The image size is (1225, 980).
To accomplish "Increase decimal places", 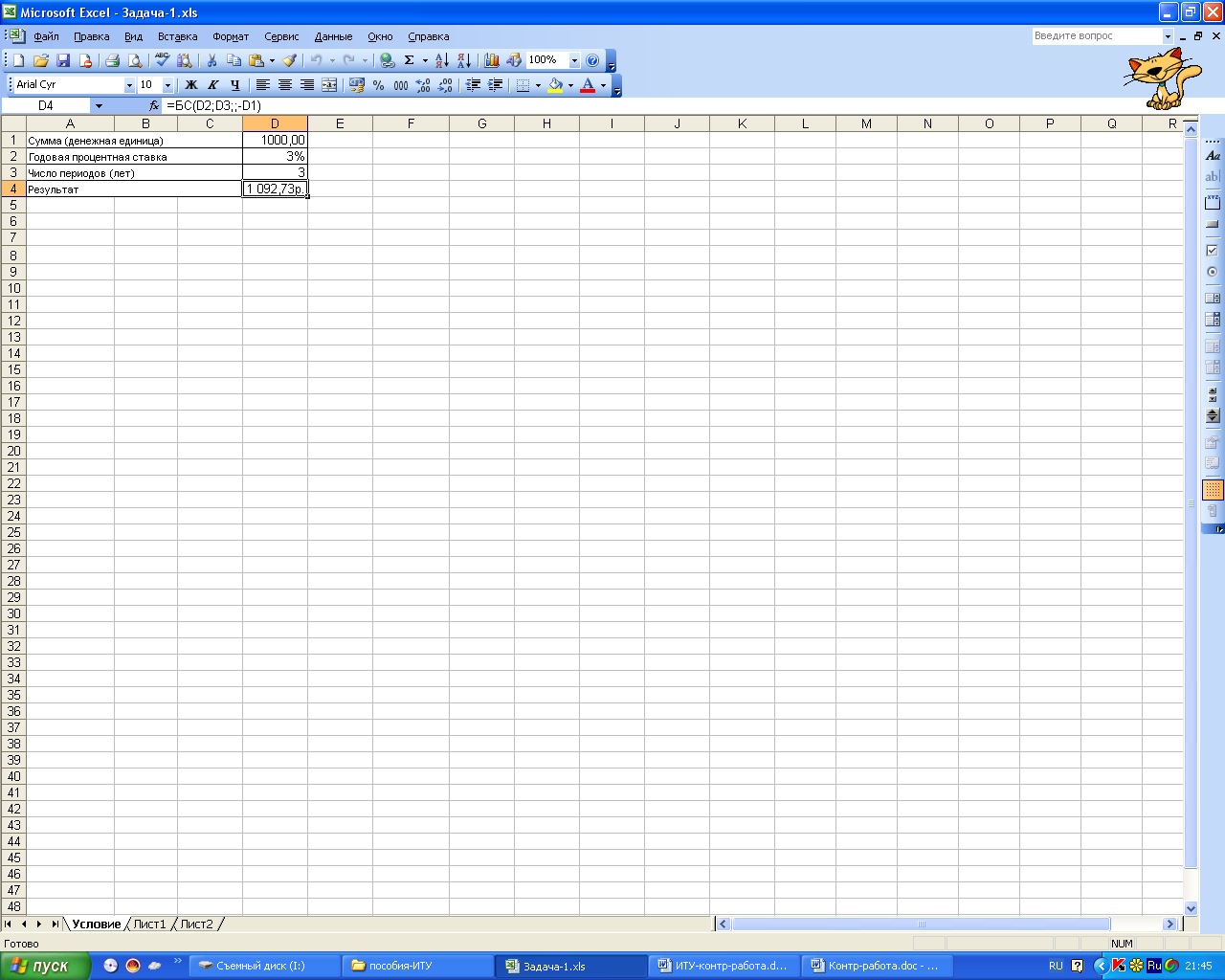I will (x=423, y=85).
